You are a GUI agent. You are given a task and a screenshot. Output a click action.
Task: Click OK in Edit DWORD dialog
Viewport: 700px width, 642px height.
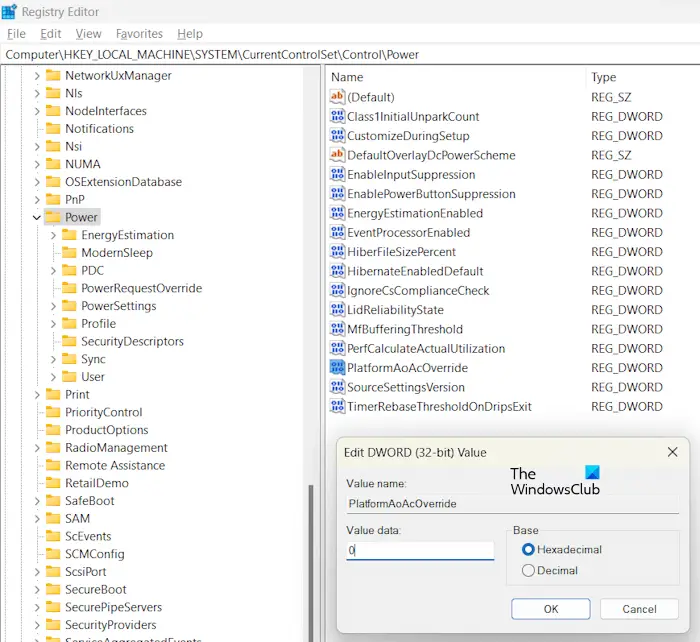[x=550, y=609]
